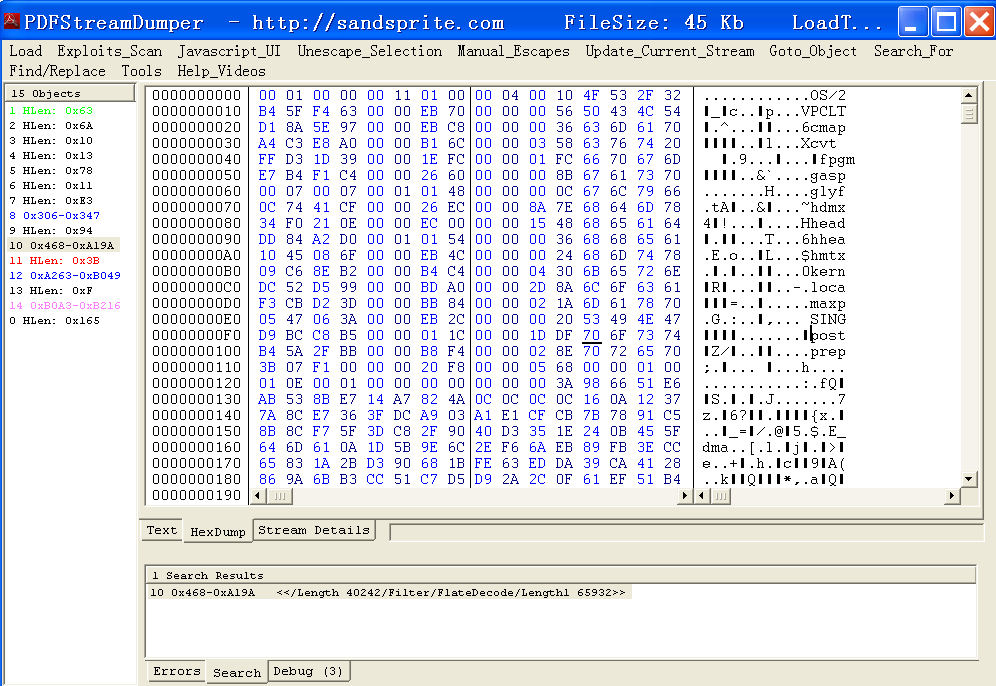This screenshot has height=686, width=996.
Task: Switch to the Text tab
Action: click(161, 530)
